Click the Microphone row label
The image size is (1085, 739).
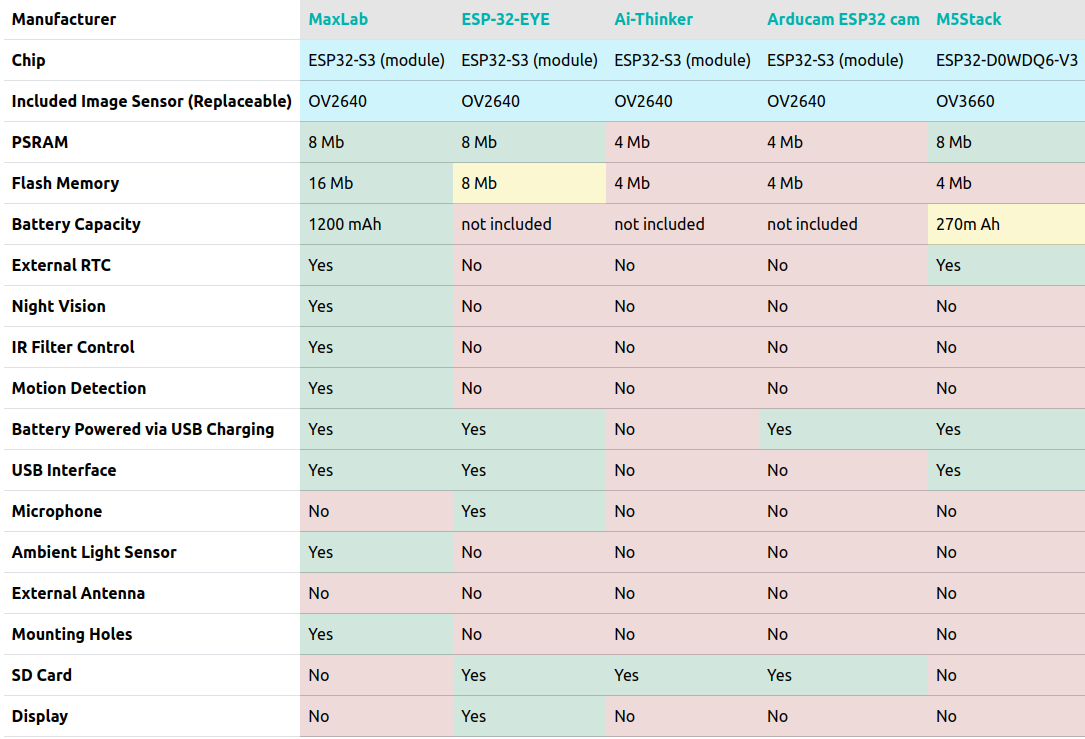57,511
